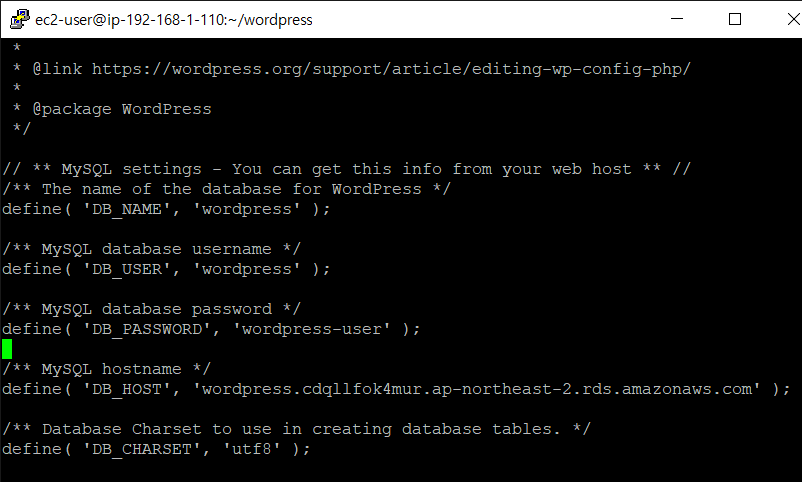This screenshot has width=802, height=482.
Task: Click the 'MySQL database username' comment
Action: [151, 249]
